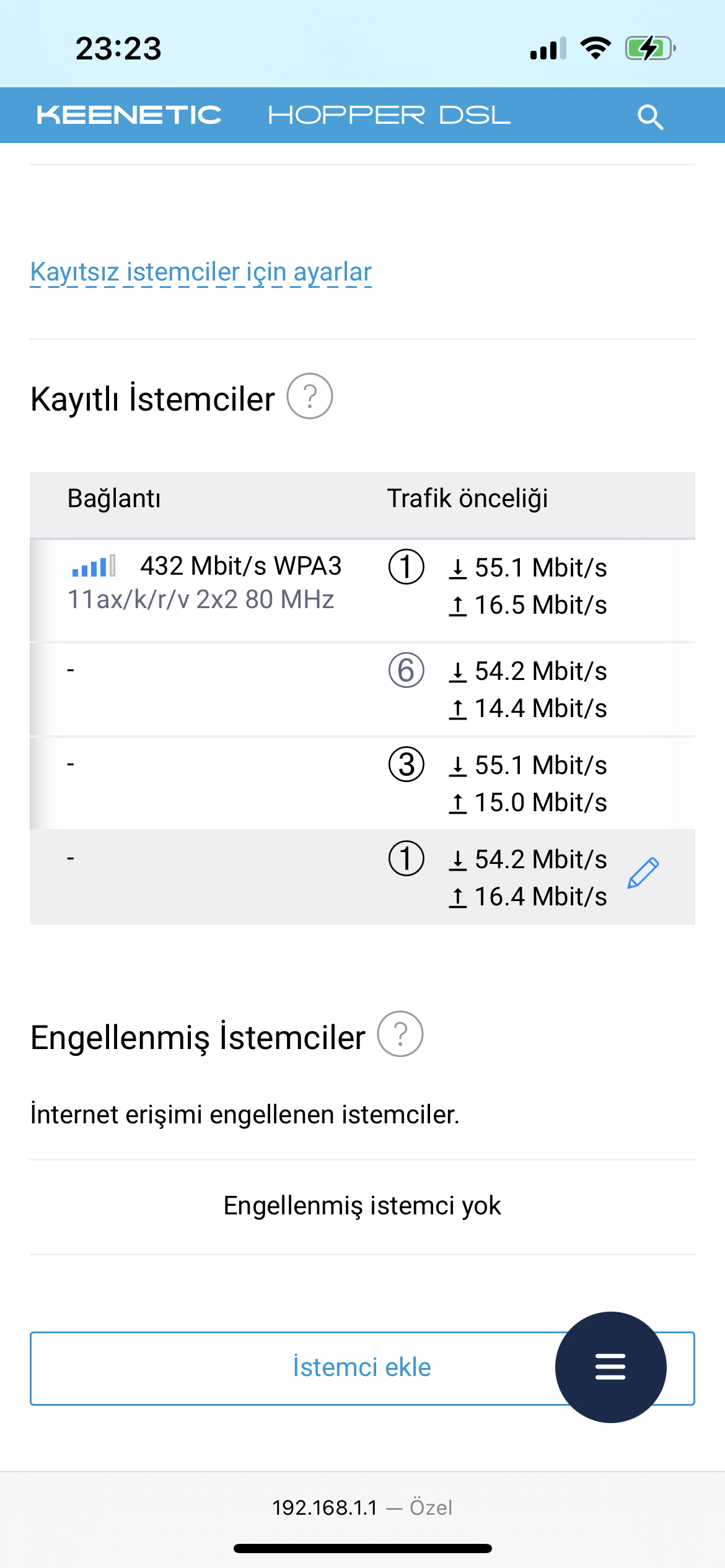This screenshot has width=725, height=1568.
Task: Edit the last client with pencil icon
Action: (643, 873)
